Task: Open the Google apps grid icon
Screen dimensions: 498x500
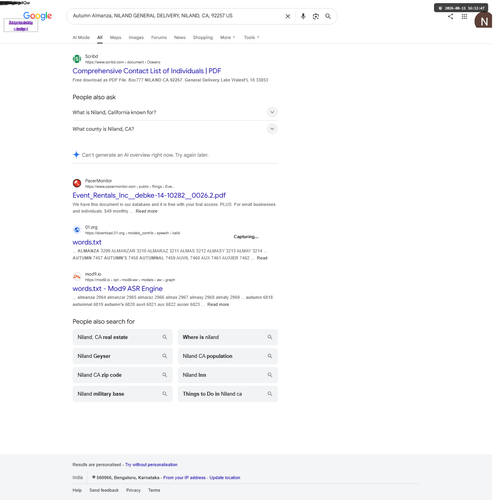Action: (x=464, y=16)
